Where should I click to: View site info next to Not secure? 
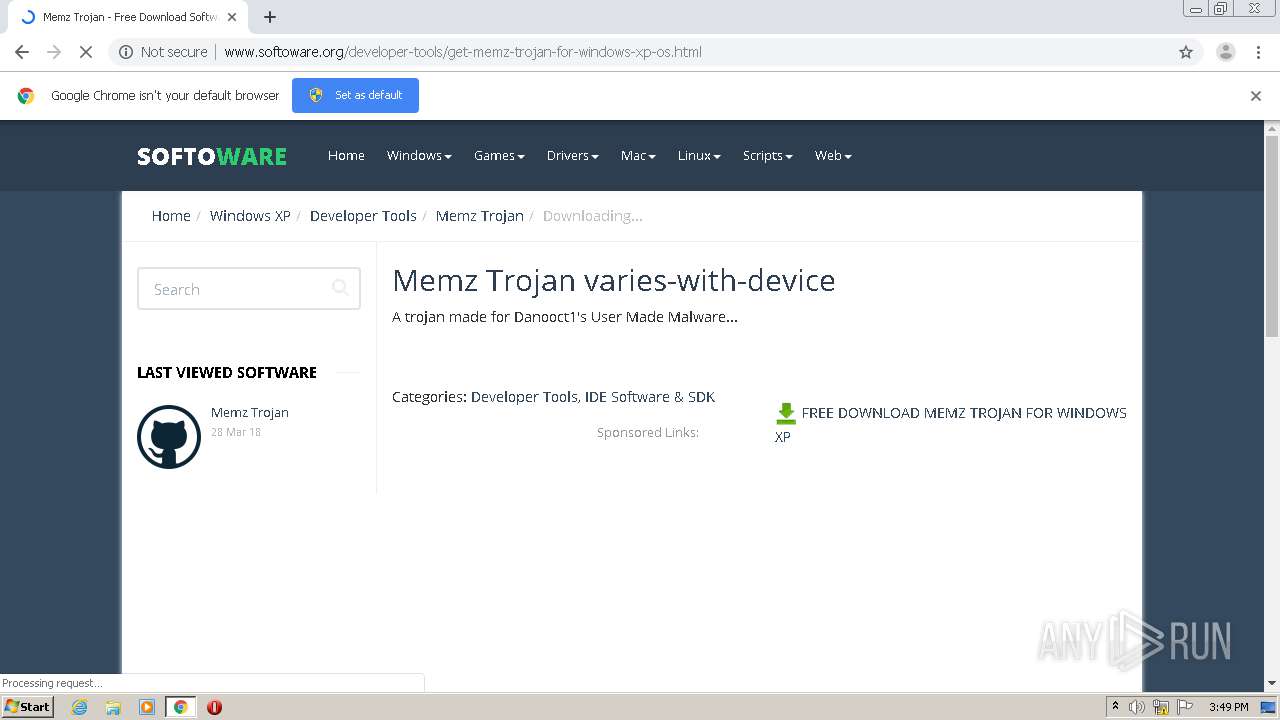(126, 52)
